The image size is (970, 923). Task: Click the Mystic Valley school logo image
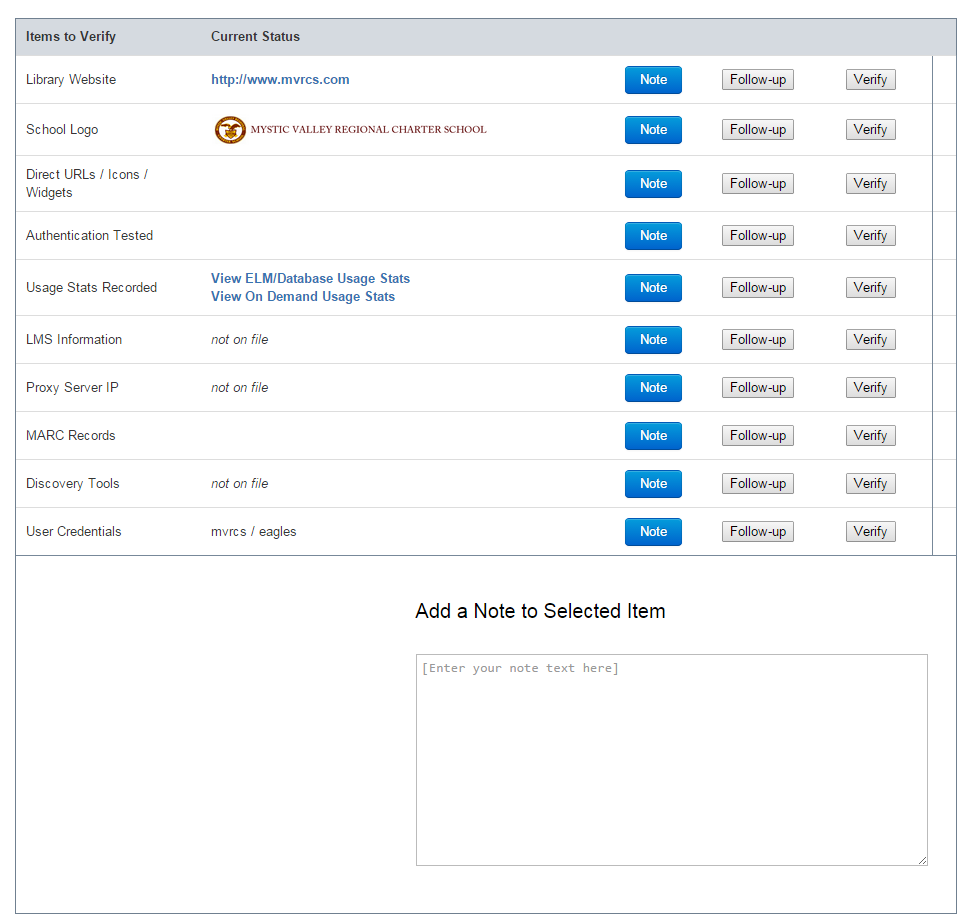[x=351, y=130]
